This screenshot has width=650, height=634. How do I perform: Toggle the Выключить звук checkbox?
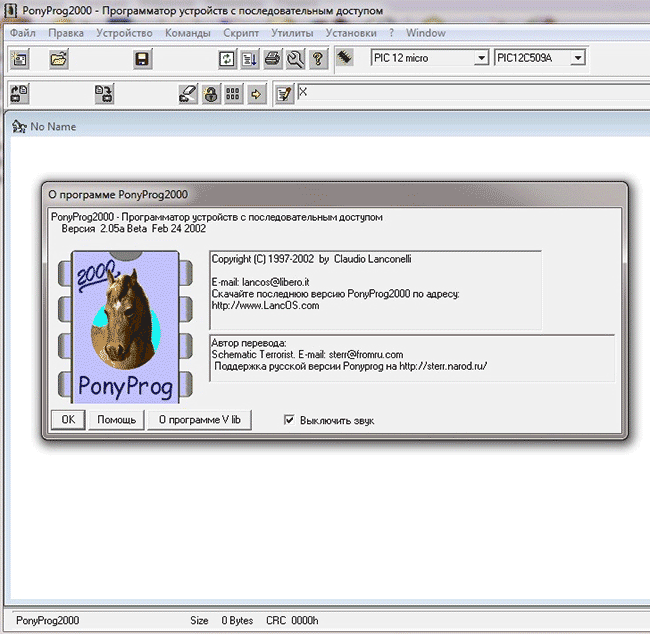coord(289,420)
